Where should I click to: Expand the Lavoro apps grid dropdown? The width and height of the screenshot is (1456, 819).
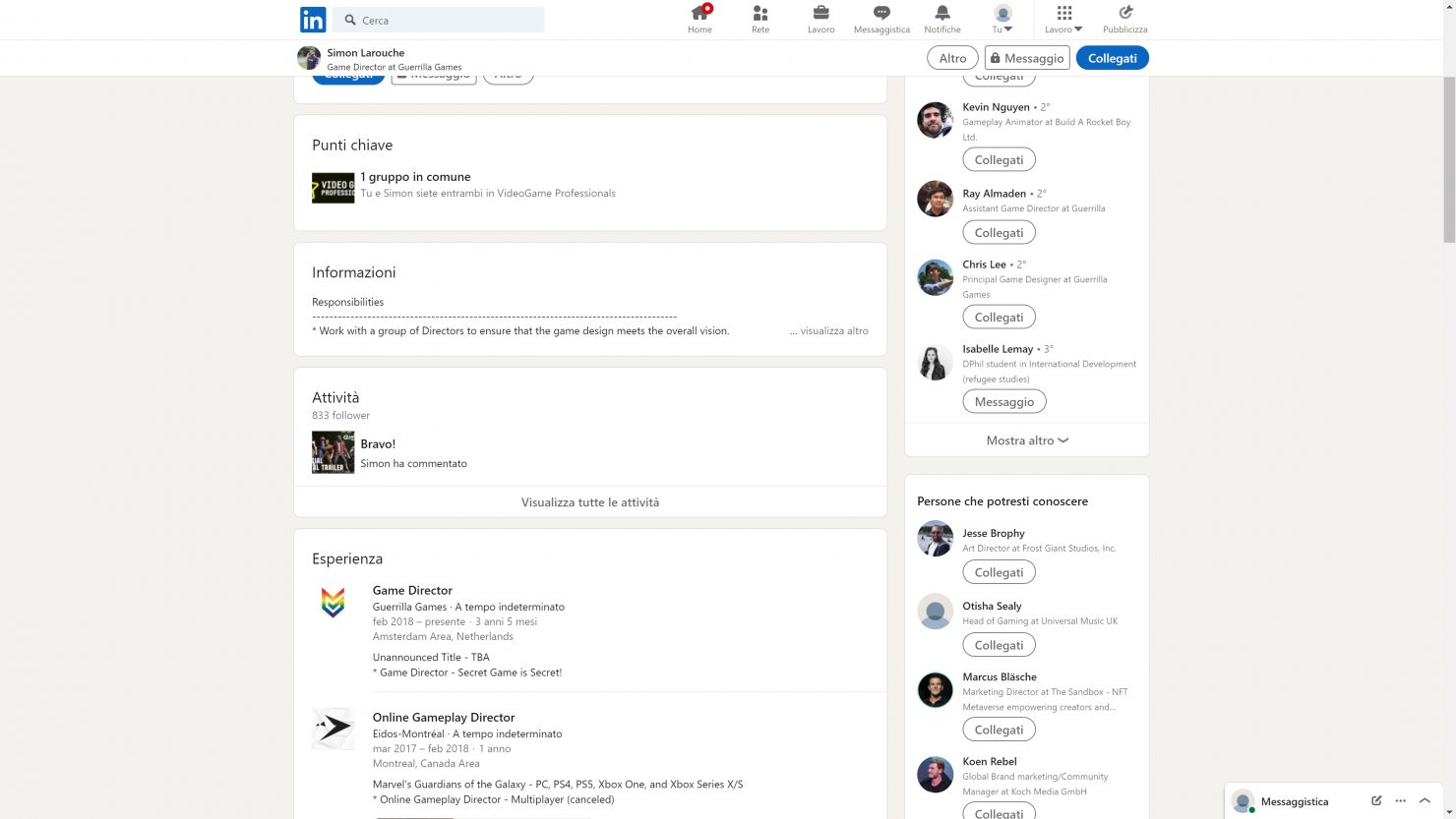1062,18
